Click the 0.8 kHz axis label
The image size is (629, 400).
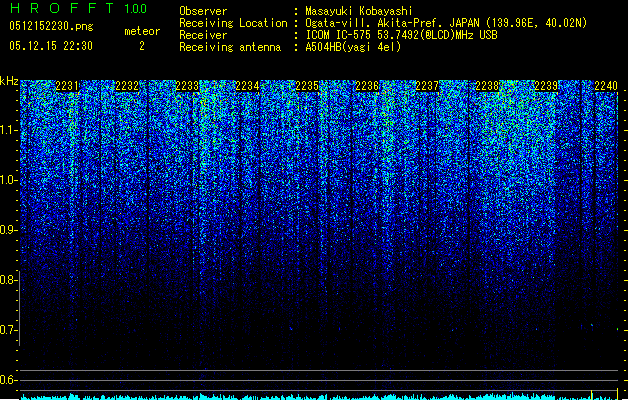(8, 280)
